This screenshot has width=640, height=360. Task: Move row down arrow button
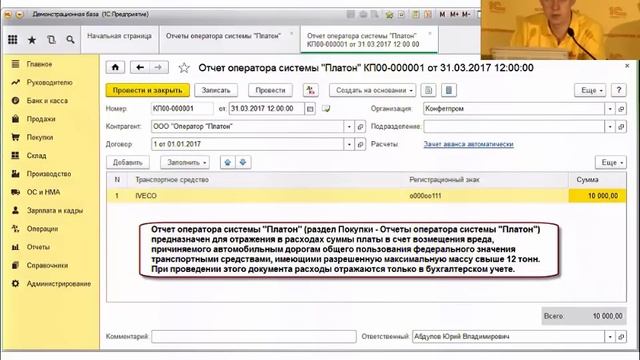243,162
